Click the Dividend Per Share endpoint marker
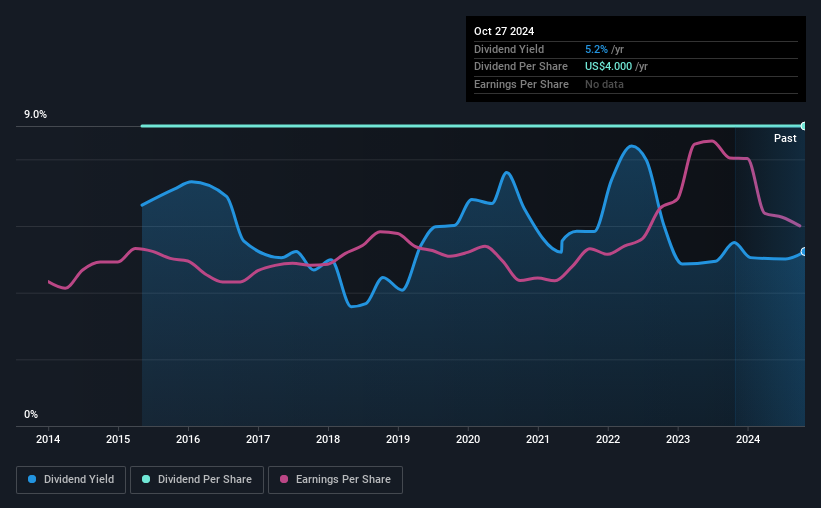Viewport: 821px width, 508px height. pos(804,126)
